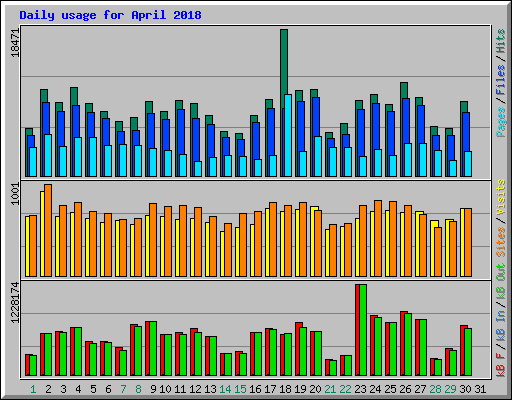Image resolution: width=512 pixels, height=400 pixels.
Task: Click the cyan pages bar for day 29
Action: click(453, 168)
